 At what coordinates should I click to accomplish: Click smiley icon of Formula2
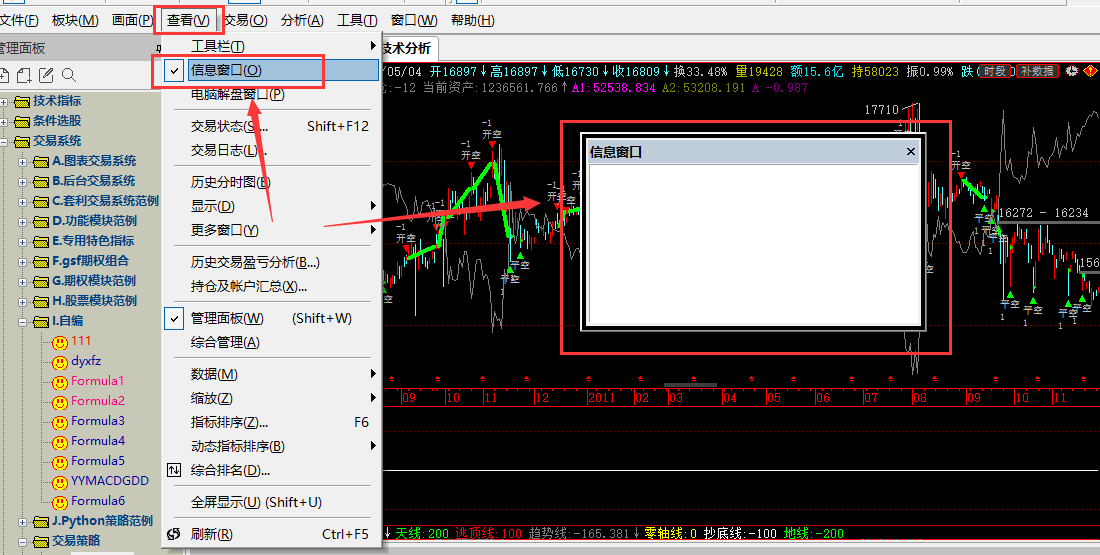[60, 403]
